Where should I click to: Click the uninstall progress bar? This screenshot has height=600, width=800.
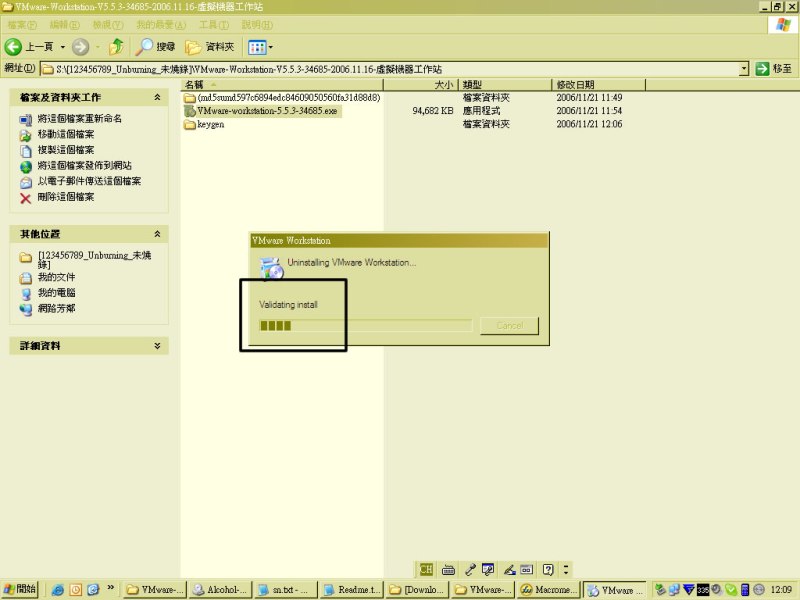coord(365,326)
